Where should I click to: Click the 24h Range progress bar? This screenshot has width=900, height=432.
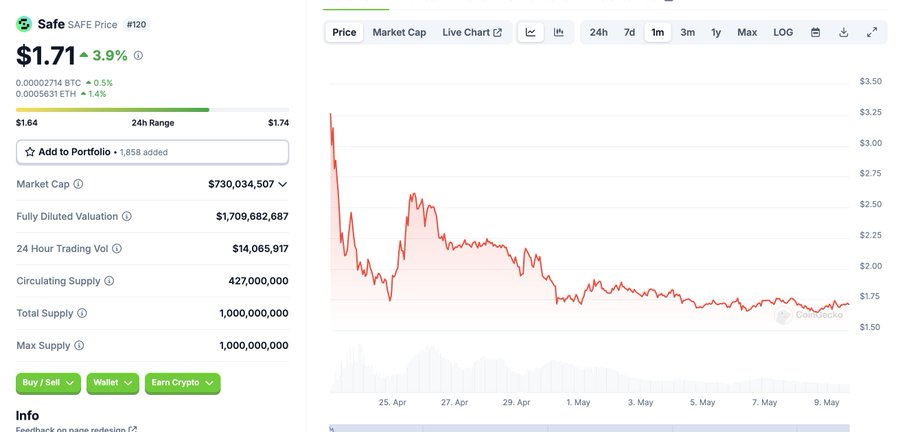[152, 110]
